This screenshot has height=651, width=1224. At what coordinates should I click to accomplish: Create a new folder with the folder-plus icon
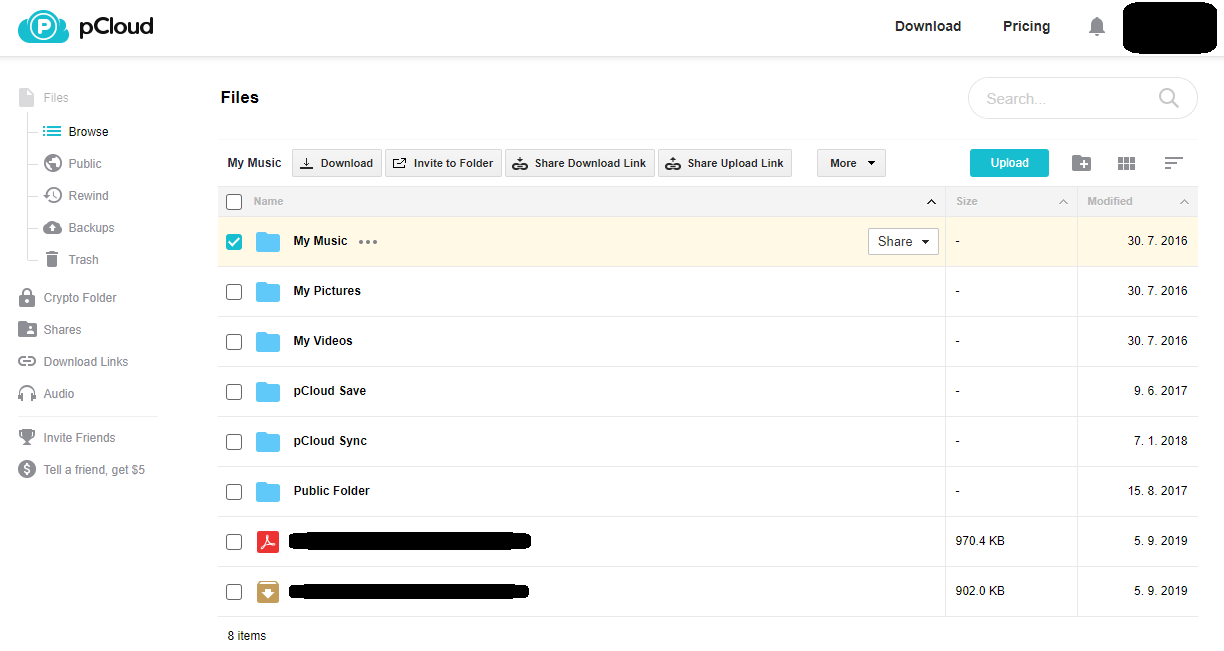1081,163
